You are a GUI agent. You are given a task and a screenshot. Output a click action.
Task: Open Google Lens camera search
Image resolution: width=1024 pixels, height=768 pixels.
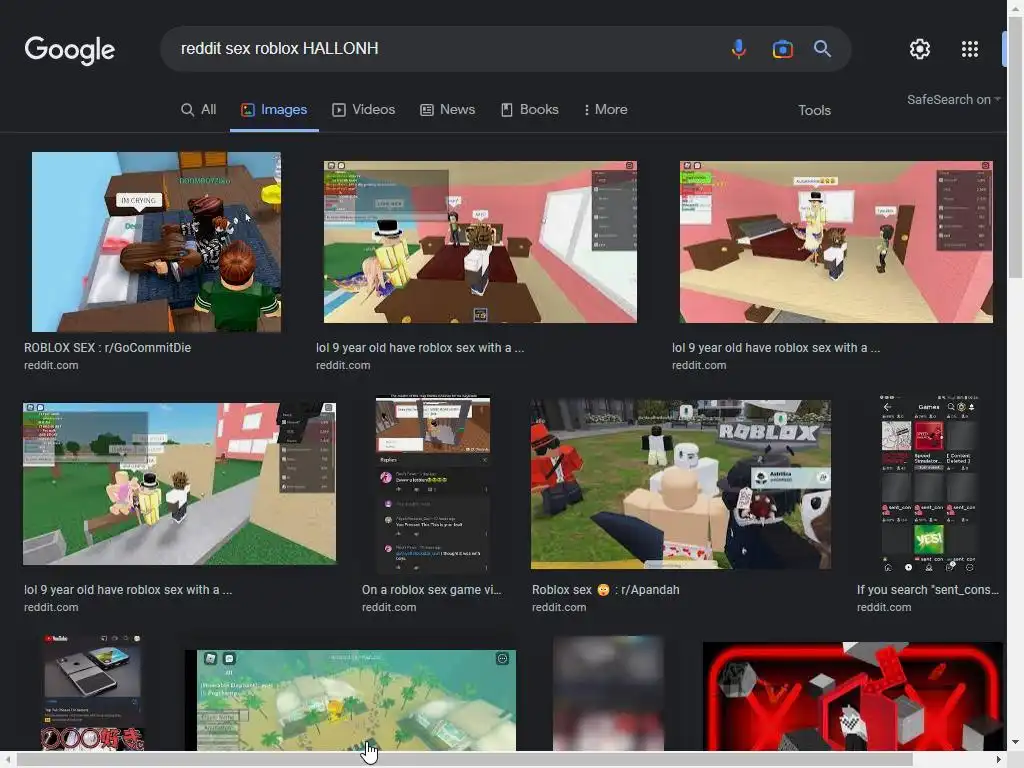click(782, 49)
